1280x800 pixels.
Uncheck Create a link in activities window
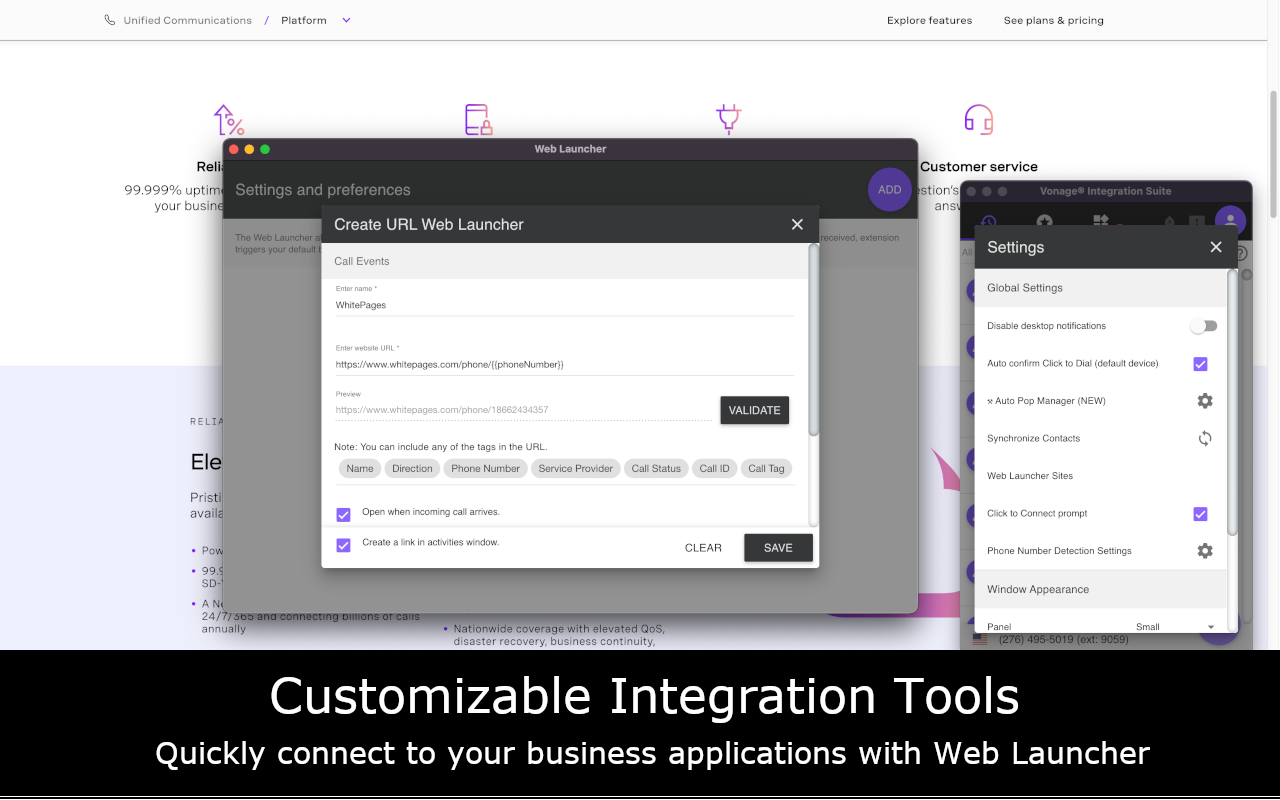(x=343, y=545)
